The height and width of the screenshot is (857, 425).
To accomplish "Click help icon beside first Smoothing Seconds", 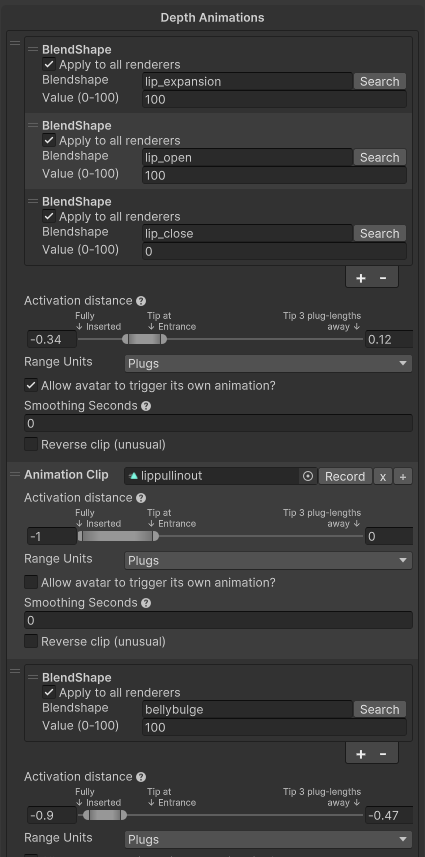I will click(x=146, y=406).
